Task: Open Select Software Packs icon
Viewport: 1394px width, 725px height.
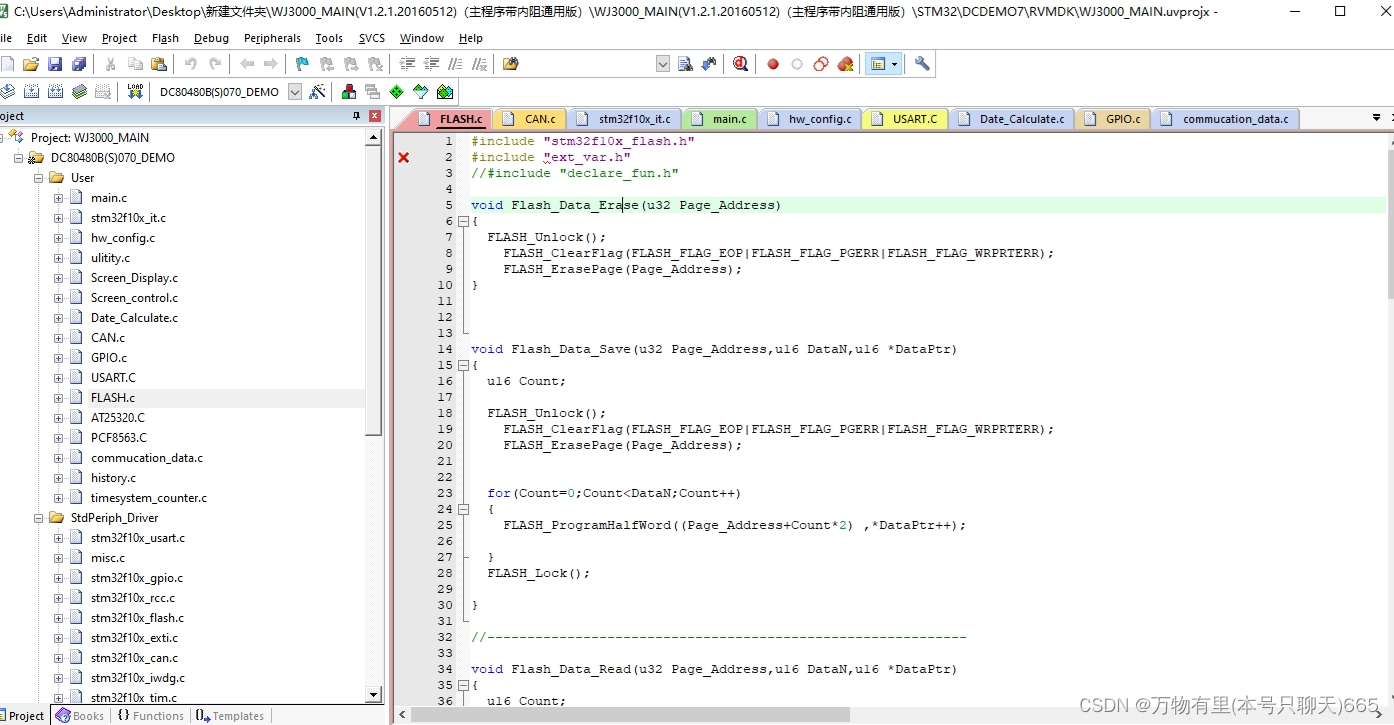Action: [420, 92]
